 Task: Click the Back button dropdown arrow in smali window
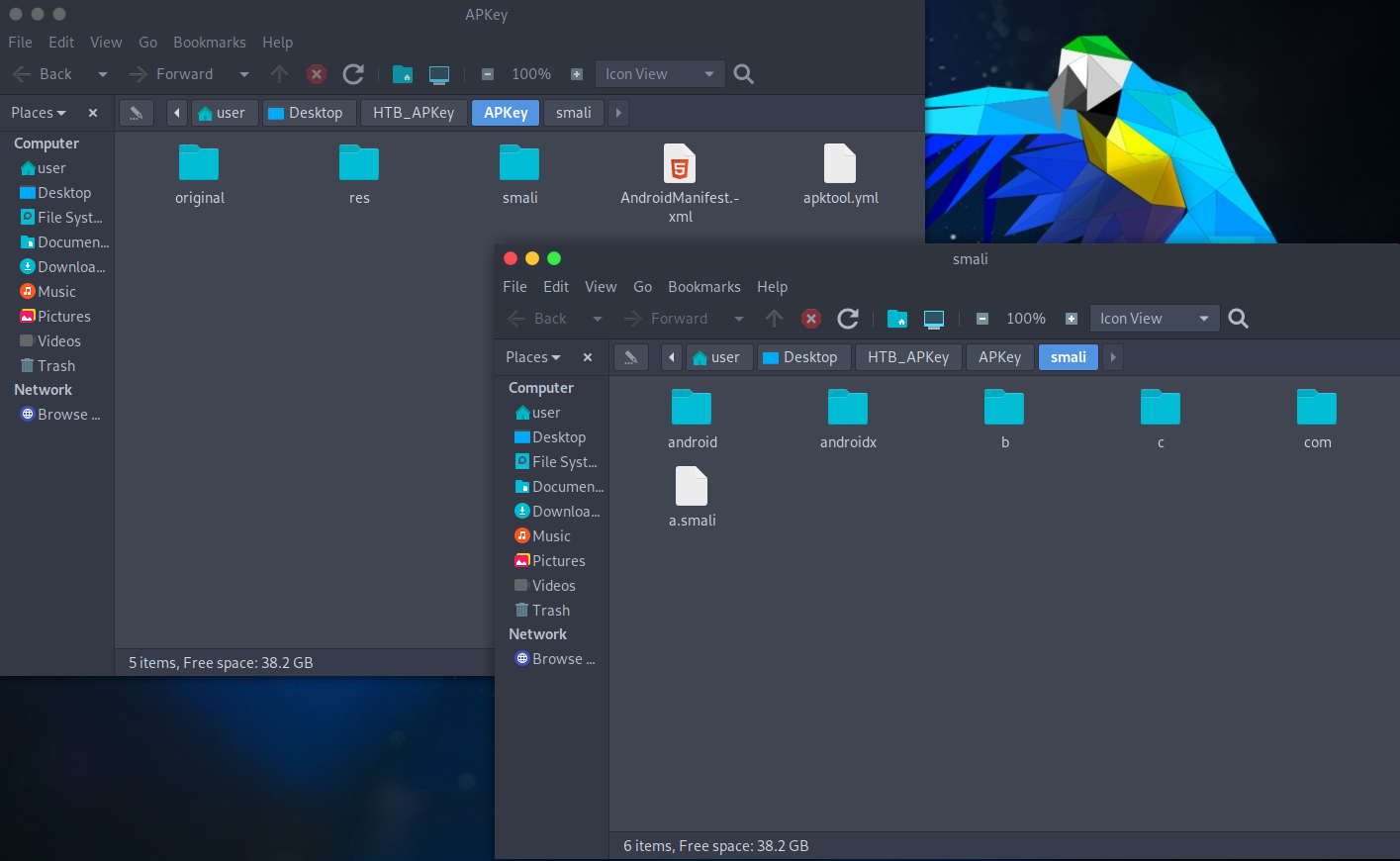pyautogui.click(x=597, y=318)
